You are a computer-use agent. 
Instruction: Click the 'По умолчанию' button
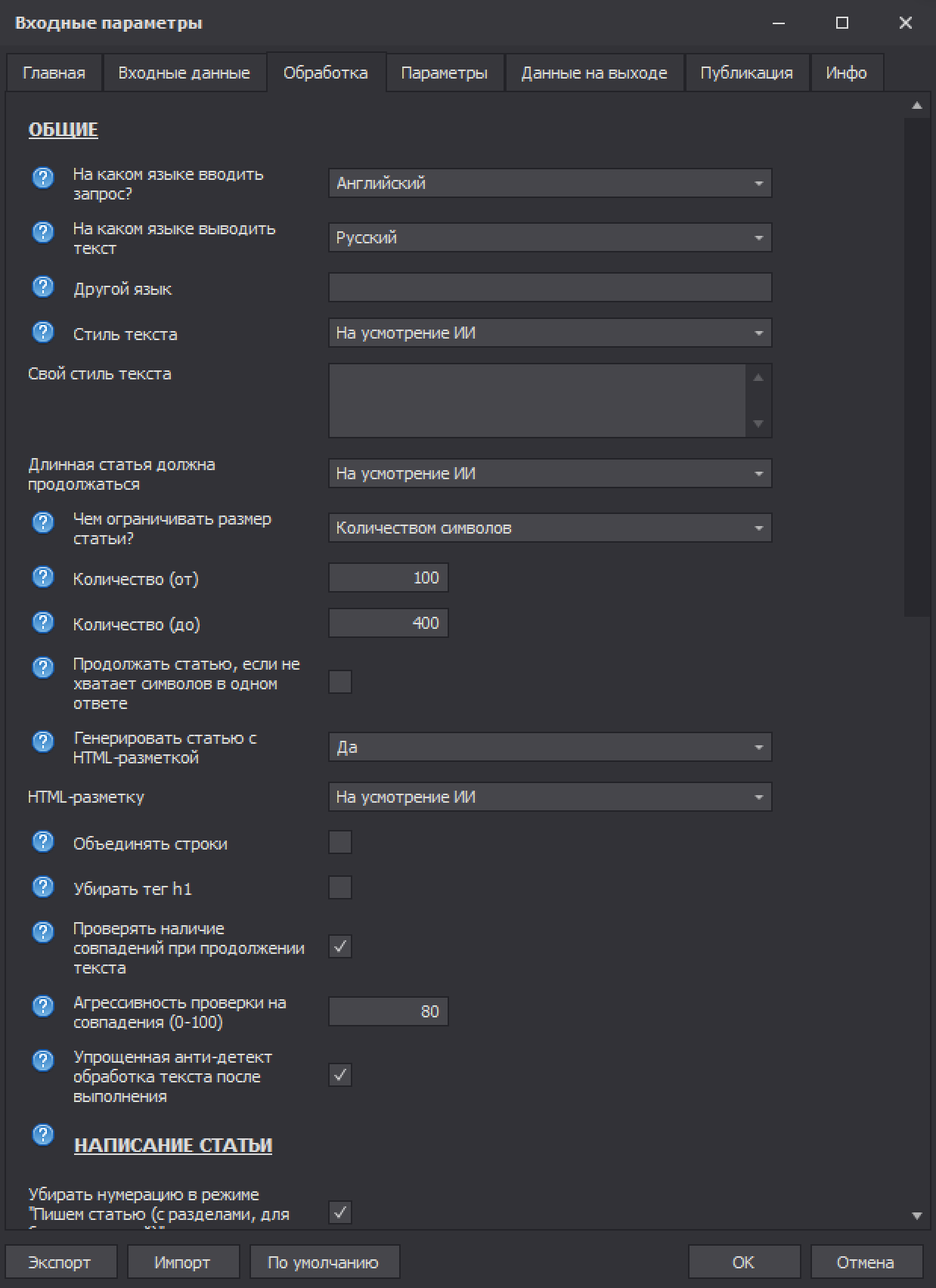point(324,1262)
